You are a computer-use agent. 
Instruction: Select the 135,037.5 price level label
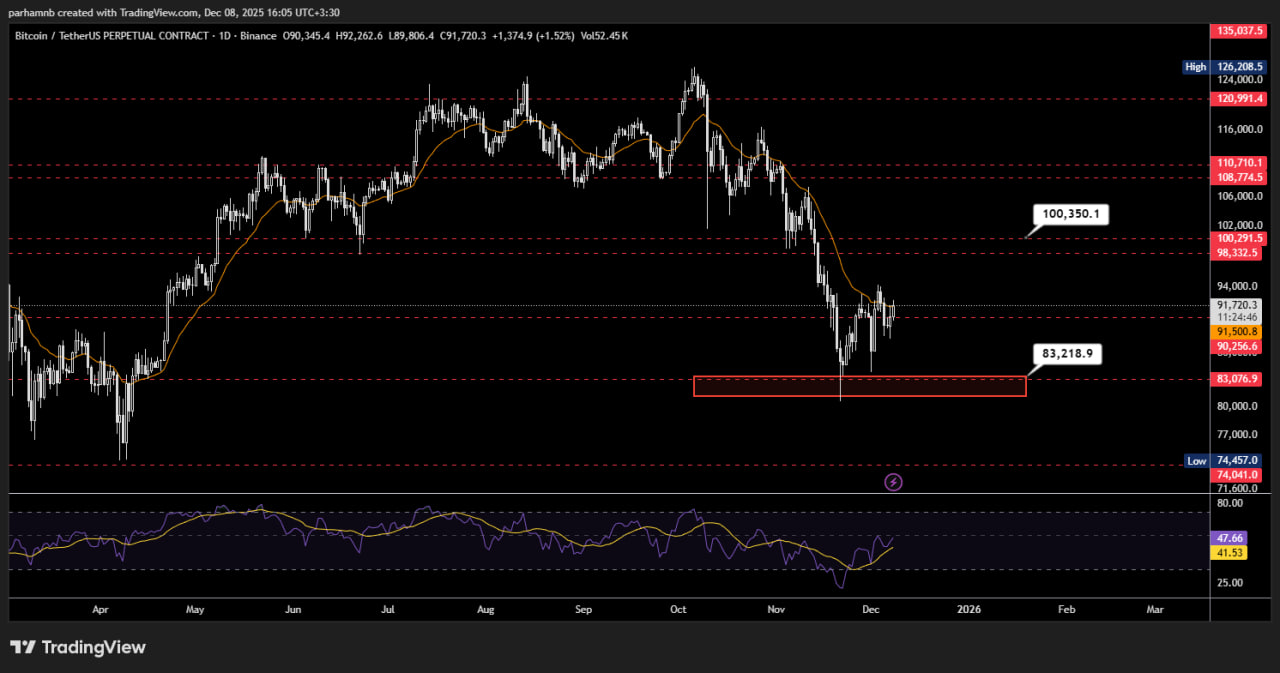[1238, 31]
